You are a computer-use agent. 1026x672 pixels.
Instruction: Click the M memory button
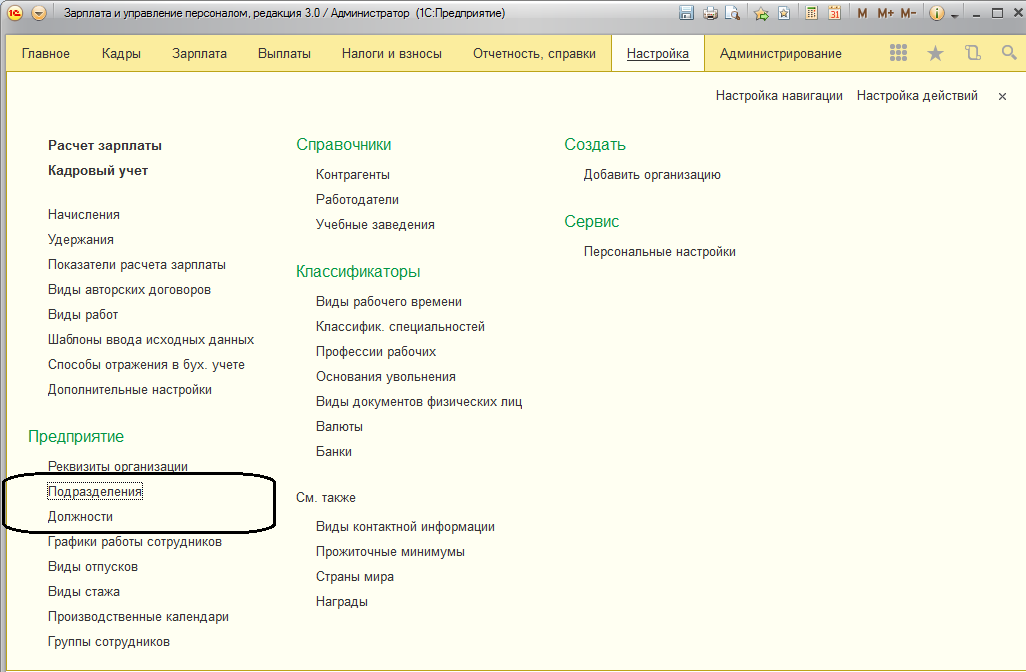(x=862, y=13)
